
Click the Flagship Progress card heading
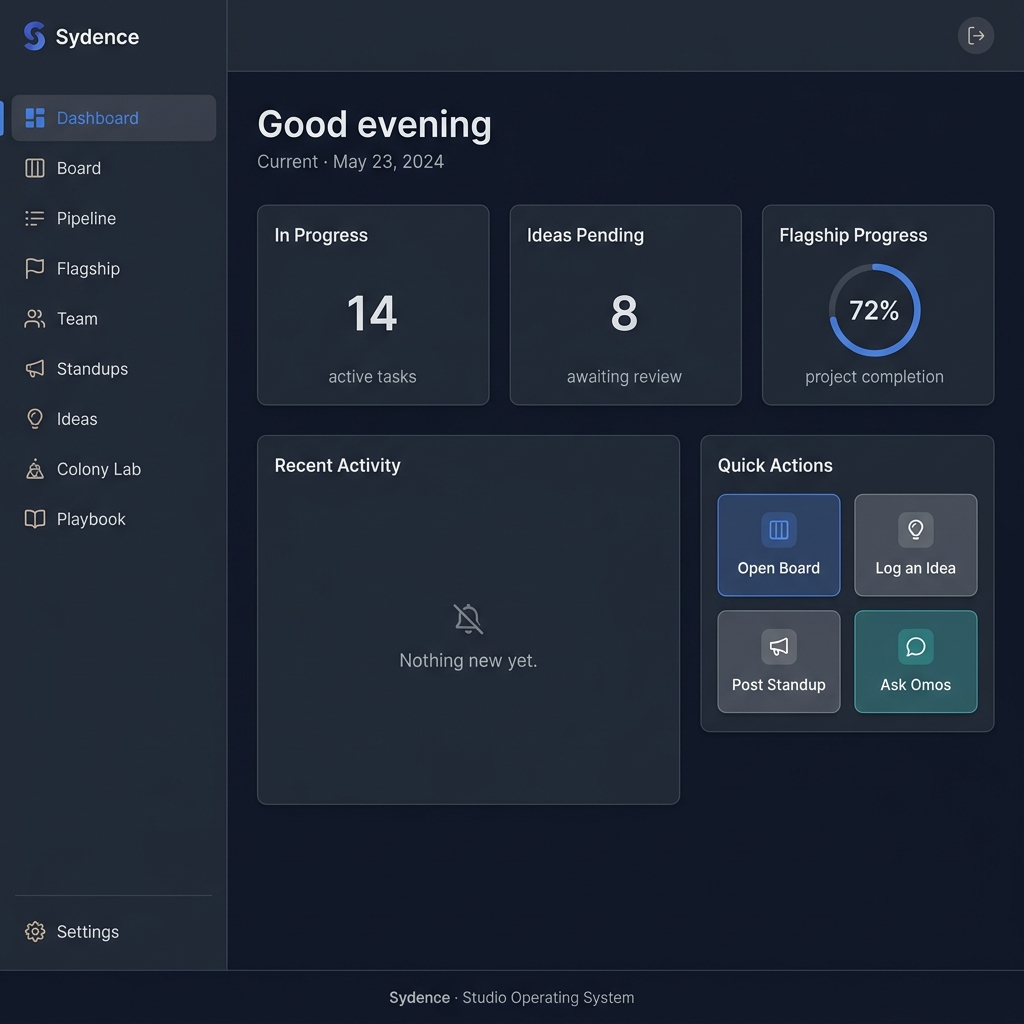coord(853,235)
